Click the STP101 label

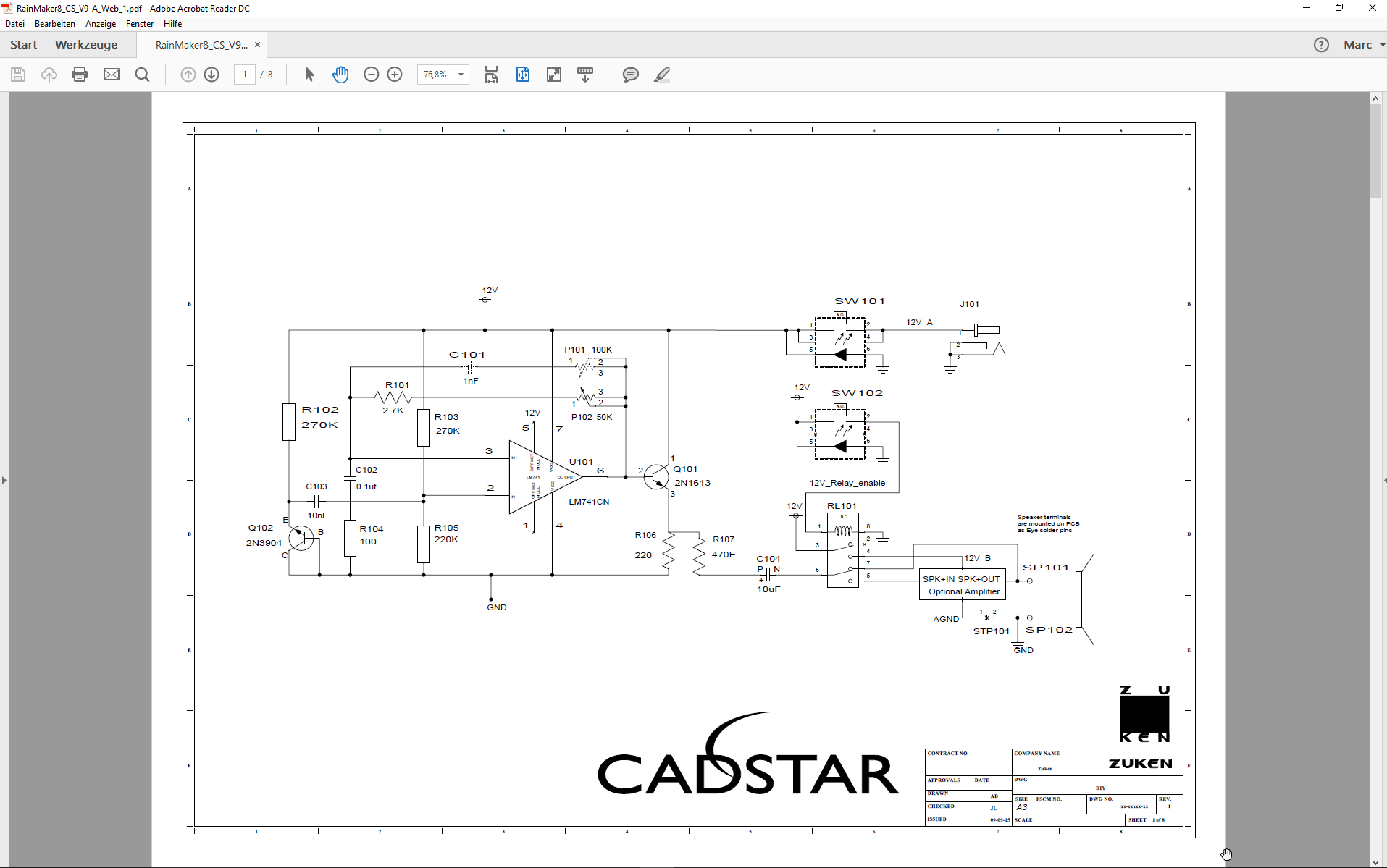coord(991,631)
